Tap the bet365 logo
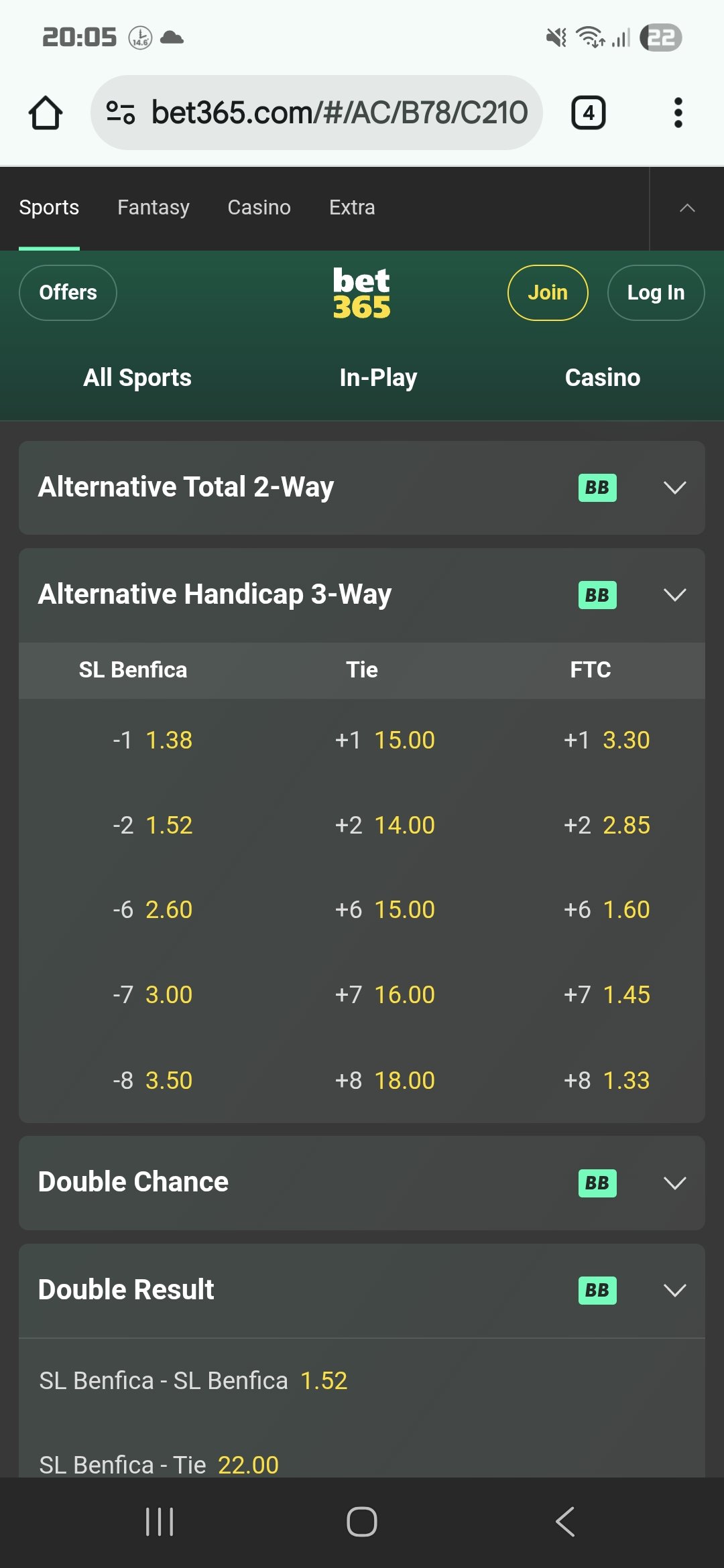This screenshot has height=1568, width=724. coord(361,293)
